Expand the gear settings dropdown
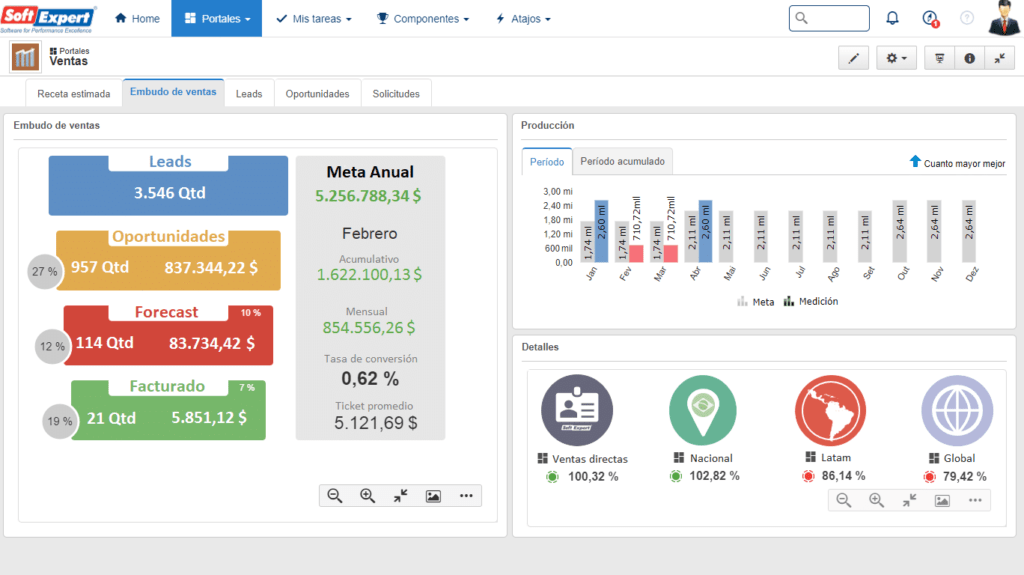This screenshot has height=575, width=1024. coord(896,58)
